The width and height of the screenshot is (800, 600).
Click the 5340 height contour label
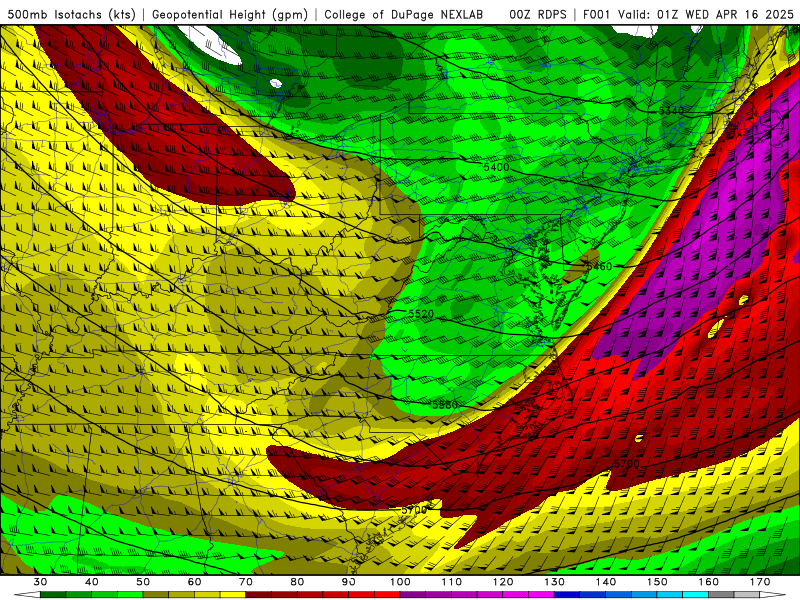point(671,111)
